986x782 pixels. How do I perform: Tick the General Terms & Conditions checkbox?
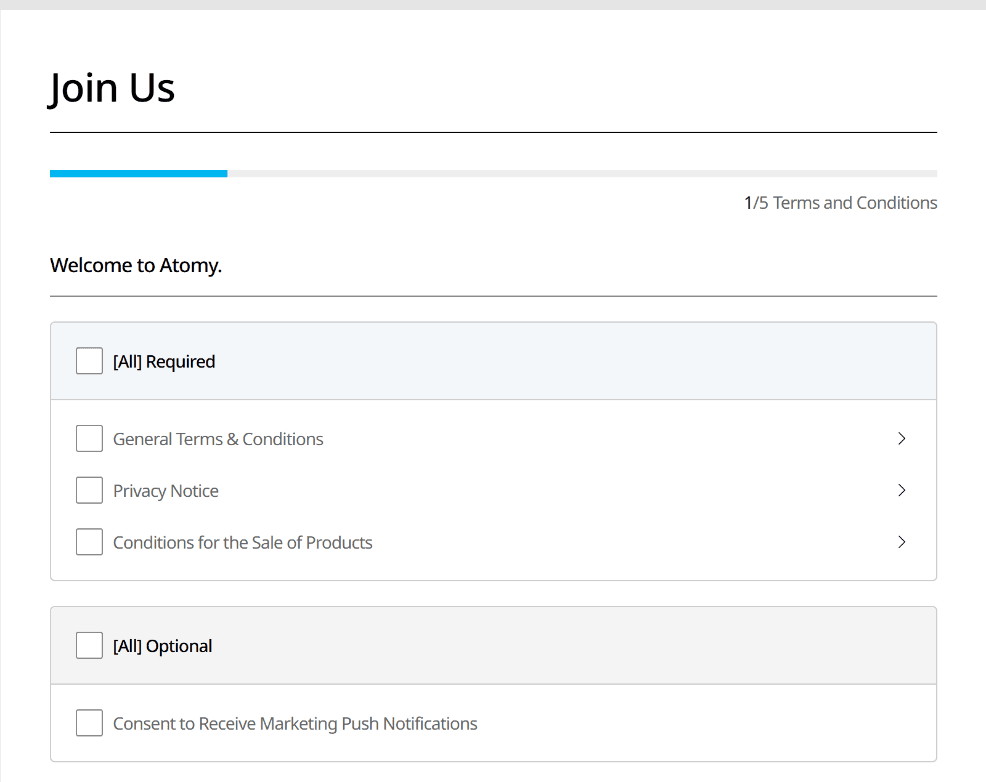click(x=89, y=438)
